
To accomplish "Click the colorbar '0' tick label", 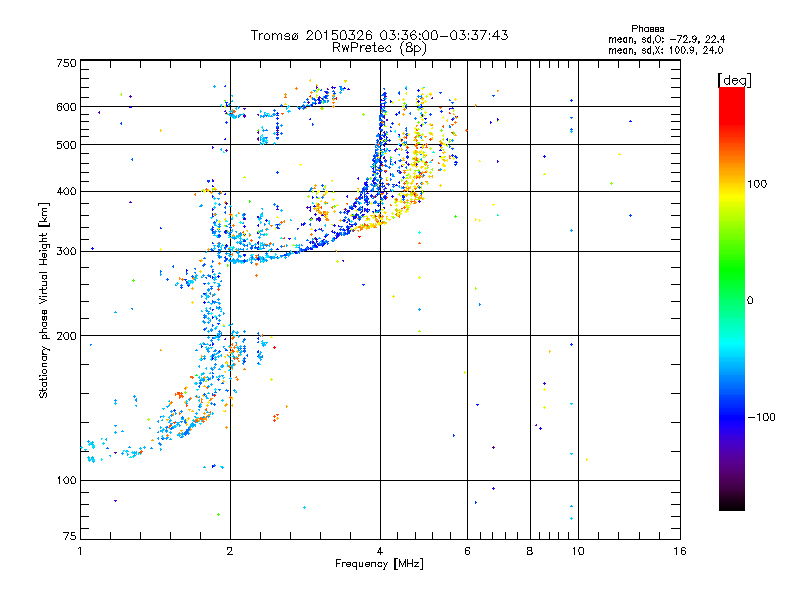I will pyautogui.click(x=750, y=300).
